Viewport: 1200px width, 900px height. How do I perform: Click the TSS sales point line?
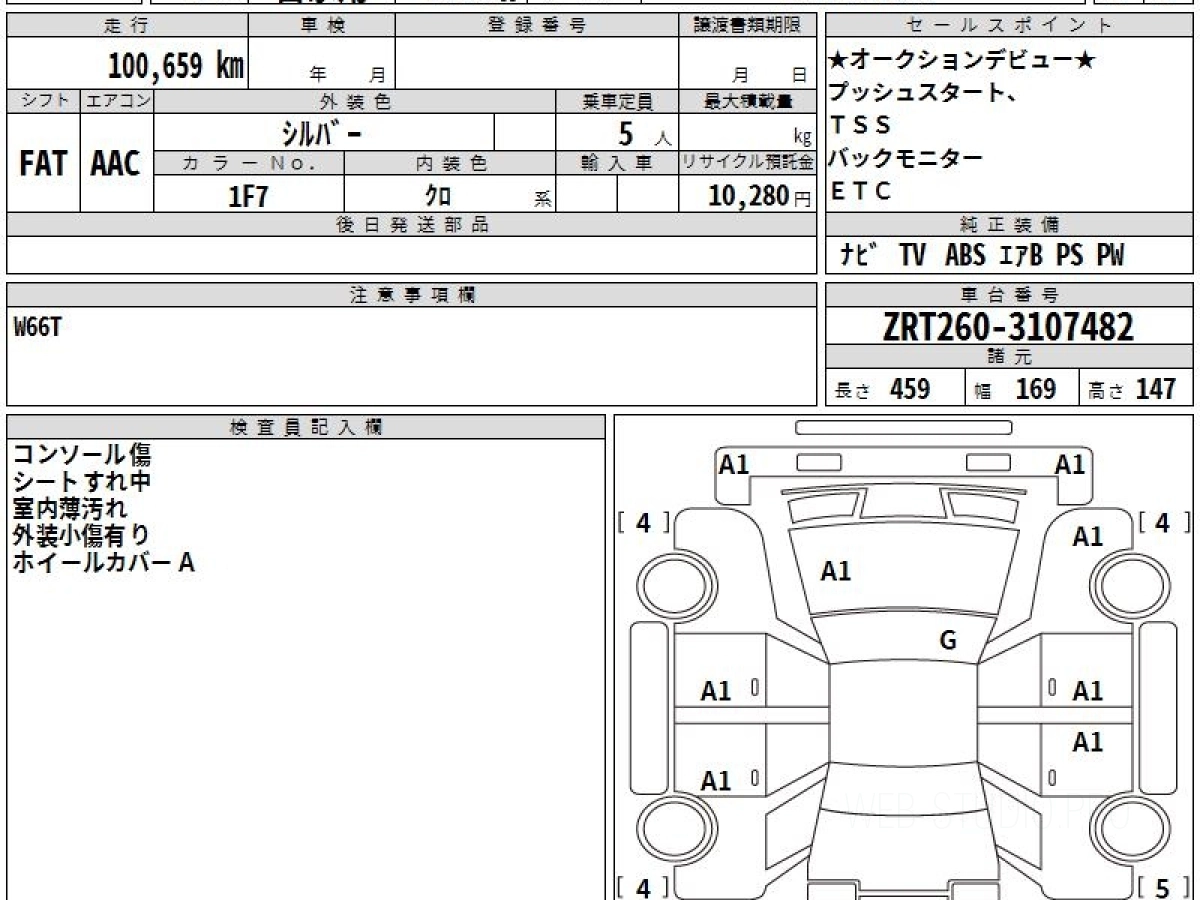click(859, 126)
